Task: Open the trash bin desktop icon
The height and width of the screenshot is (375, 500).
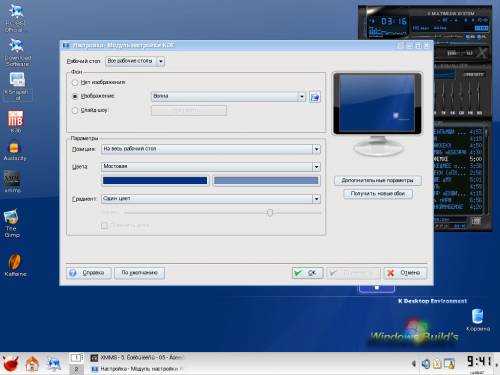Action: click(x=478, y=320)
